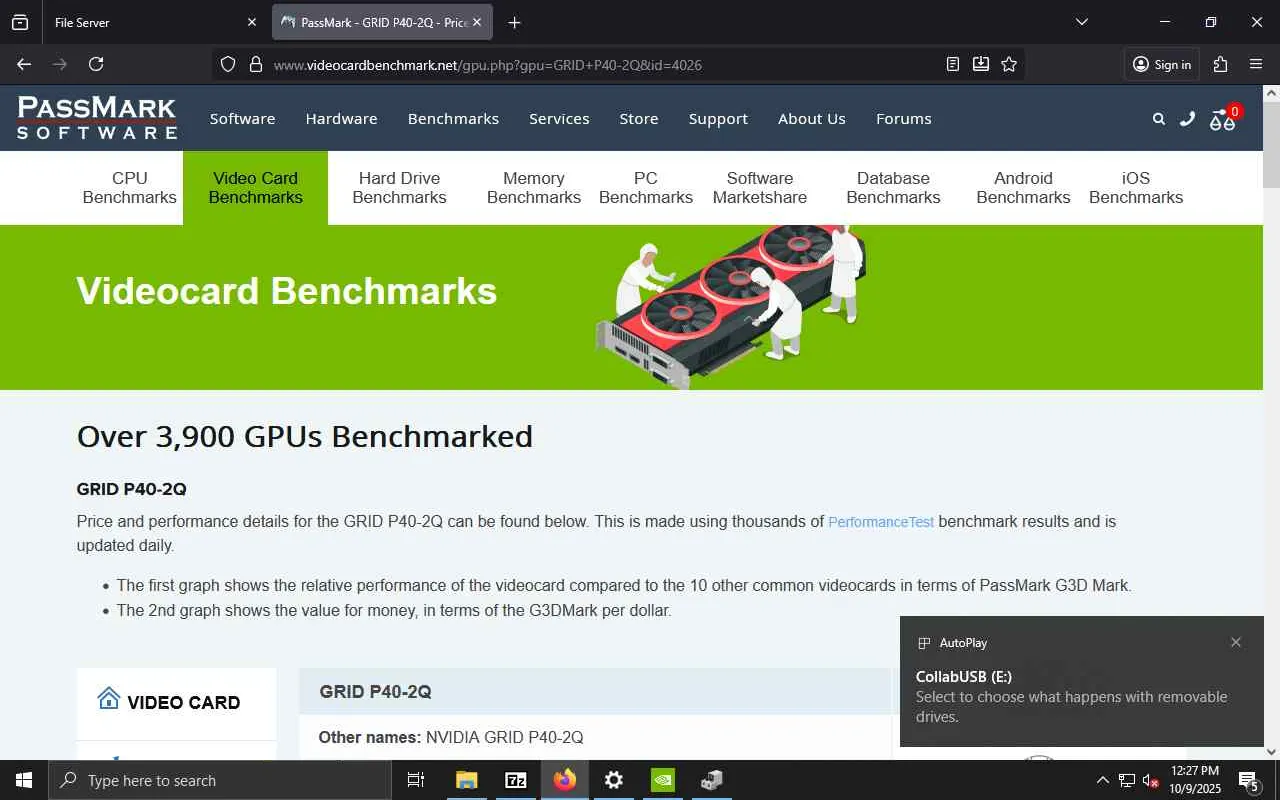Open the About Us navbar item
Screen dimensions: 1280x800
(x=812, y=118)
